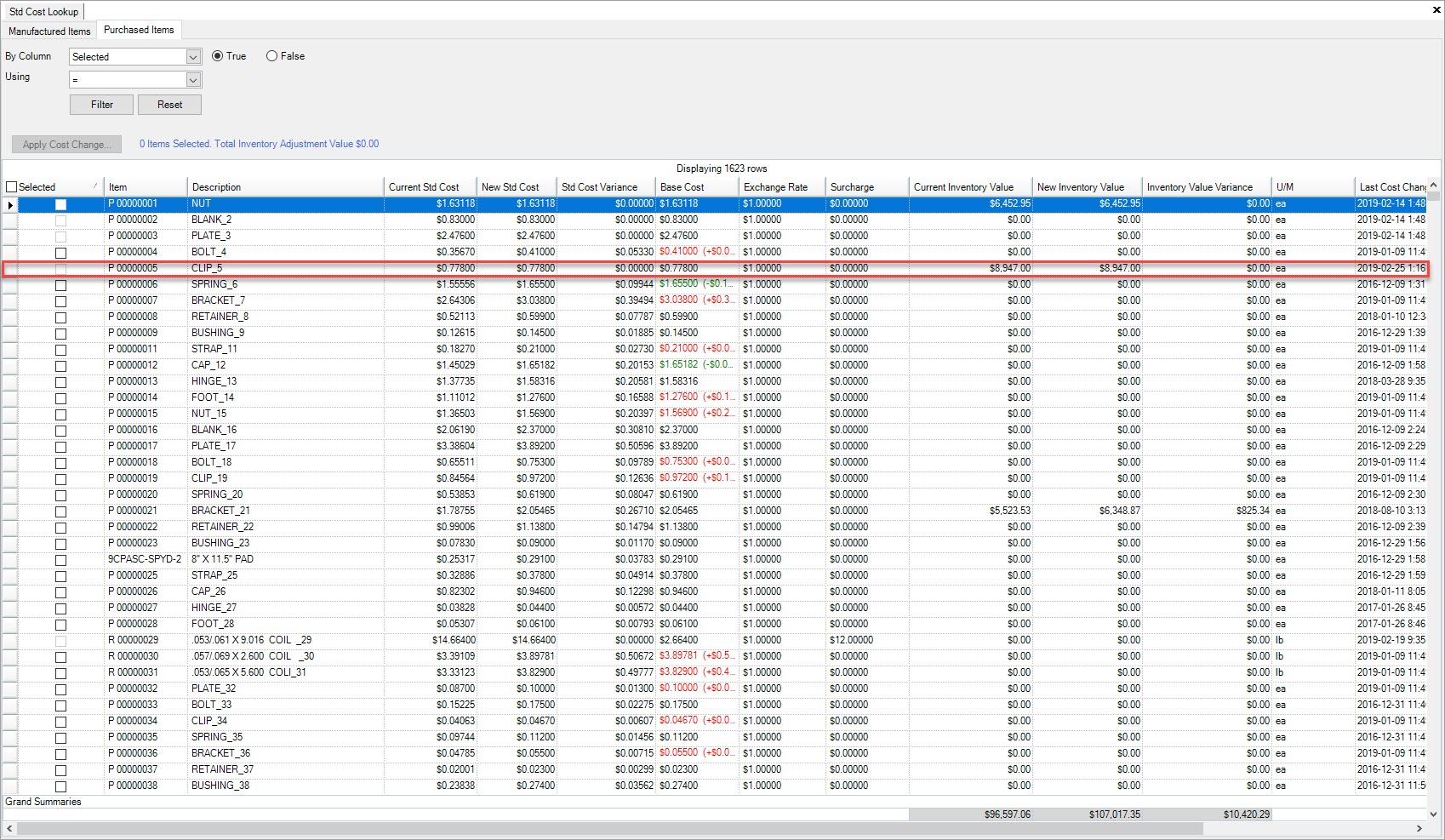The width and height of the screenshot is (1445, 840).
Task: Switch to Purchased Items tab
Action: (x=139, y=30)
